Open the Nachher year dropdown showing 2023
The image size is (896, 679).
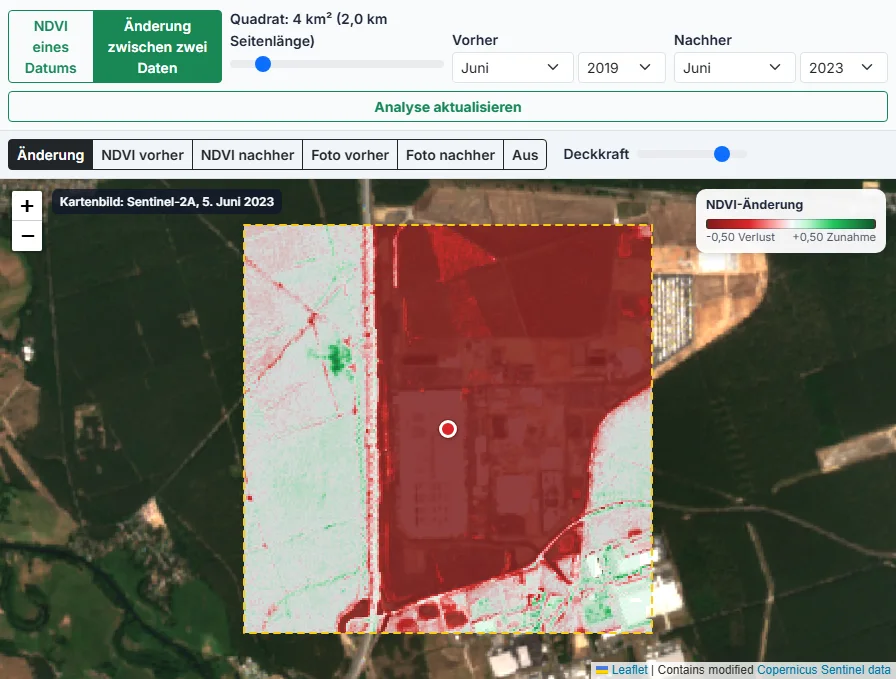(843, 67)
